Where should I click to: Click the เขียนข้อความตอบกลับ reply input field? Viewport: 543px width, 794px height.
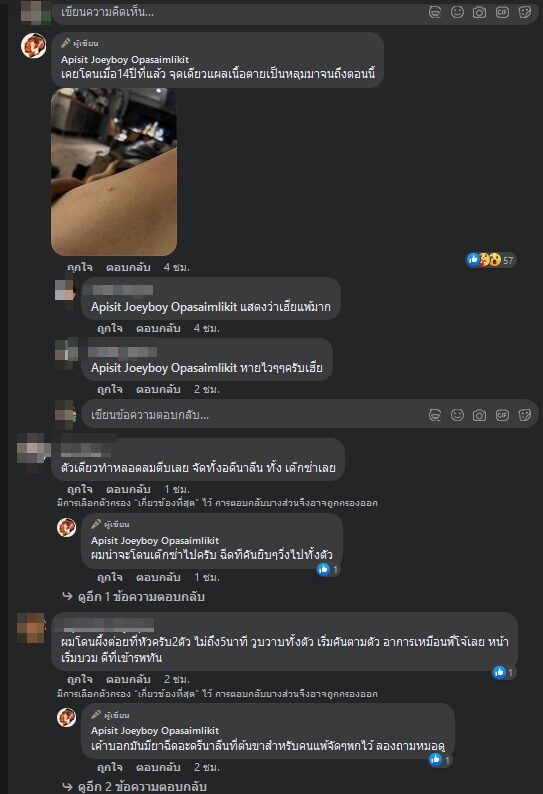pos(309,415)
